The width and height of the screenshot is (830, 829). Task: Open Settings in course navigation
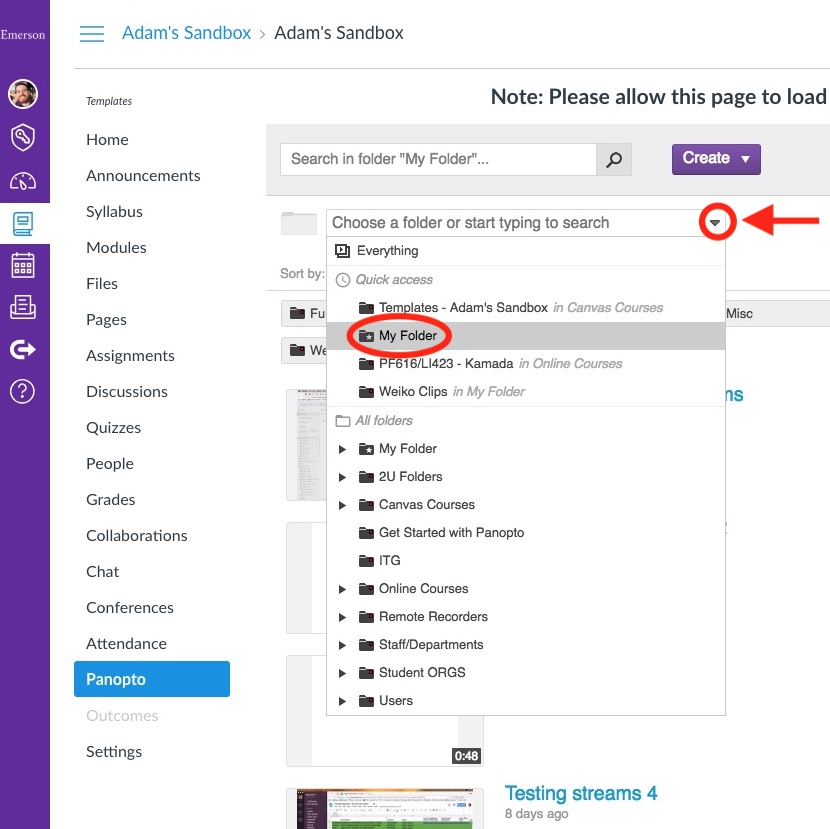(114, 752)
